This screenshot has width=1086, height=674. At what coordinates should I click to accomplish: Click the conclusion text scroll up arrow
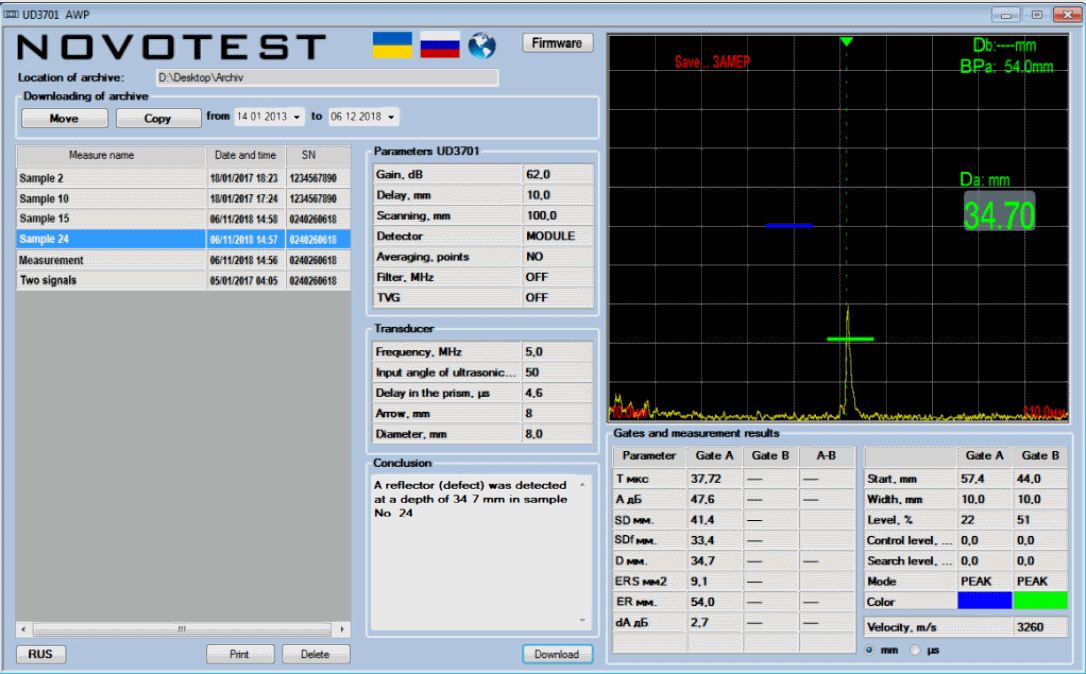pos(582,485)
